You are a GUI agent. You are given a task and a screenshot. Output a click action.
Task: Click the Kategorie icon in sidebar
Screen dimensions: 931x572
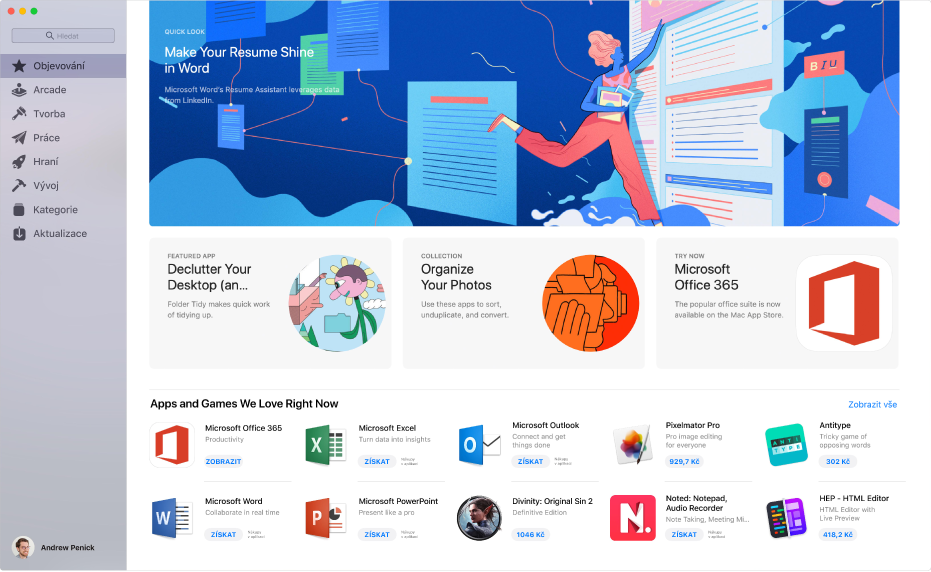click(19, 210)
